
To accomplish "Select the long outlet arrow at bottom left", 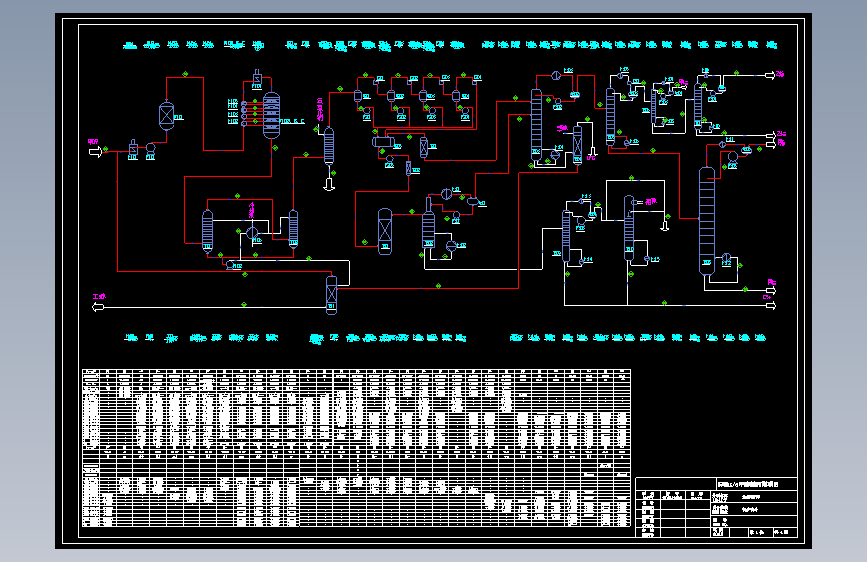I will pos(98,307).
